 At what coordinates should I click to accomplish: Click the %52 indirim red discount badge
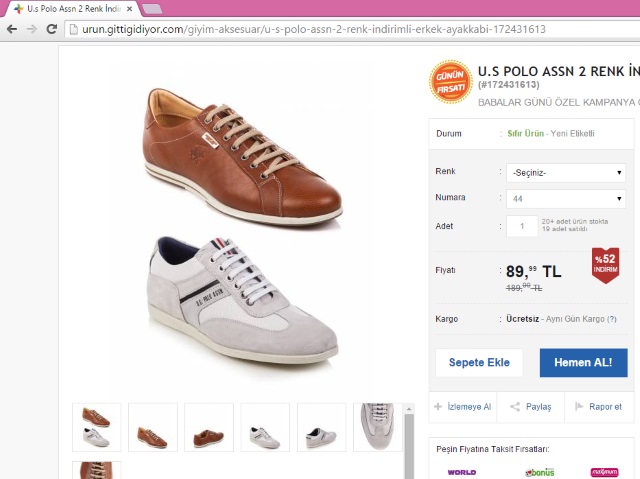pos(606,265)
